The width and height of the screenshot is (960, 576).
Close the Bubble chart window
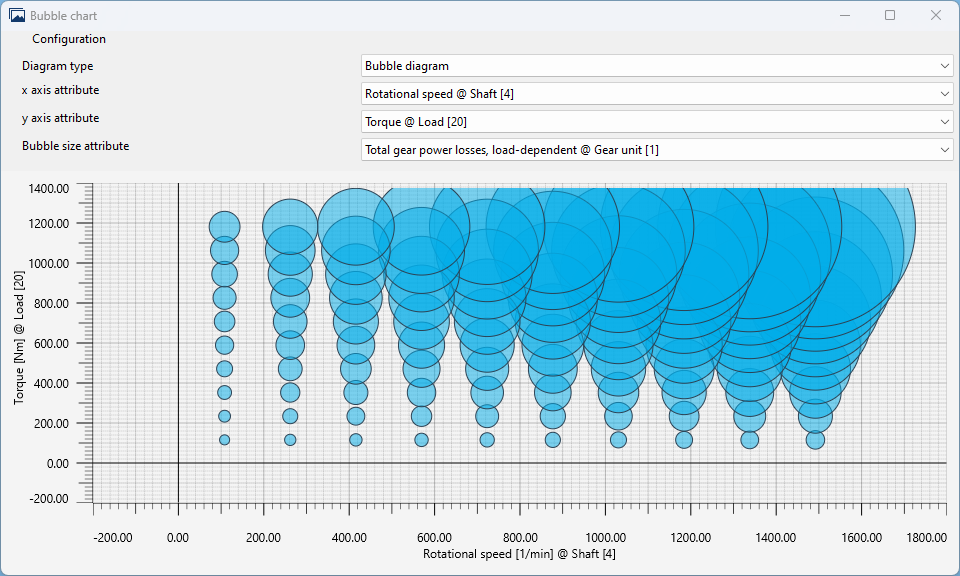coord(936,16)
